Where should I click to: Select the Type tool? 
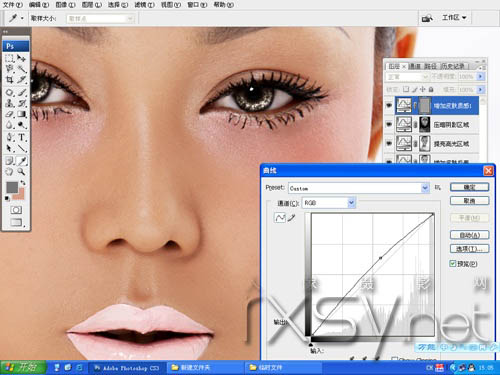click(22, 137)
